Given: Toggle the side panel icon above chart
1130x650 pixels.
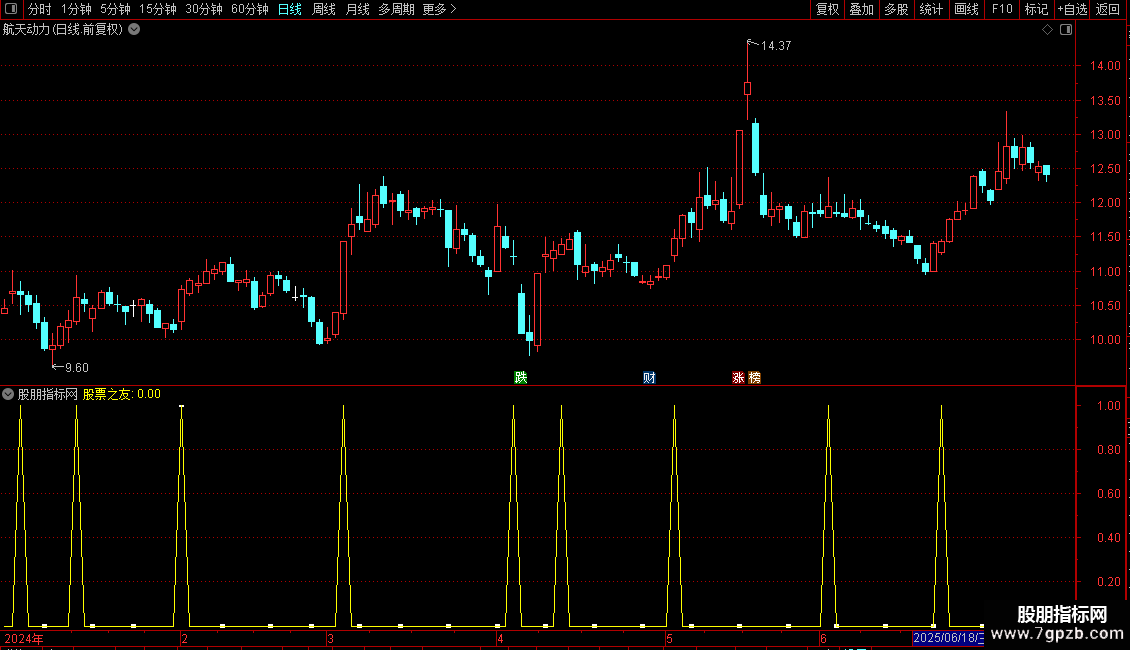Looking at the screenshot, I should click(x=1066, y=30).
